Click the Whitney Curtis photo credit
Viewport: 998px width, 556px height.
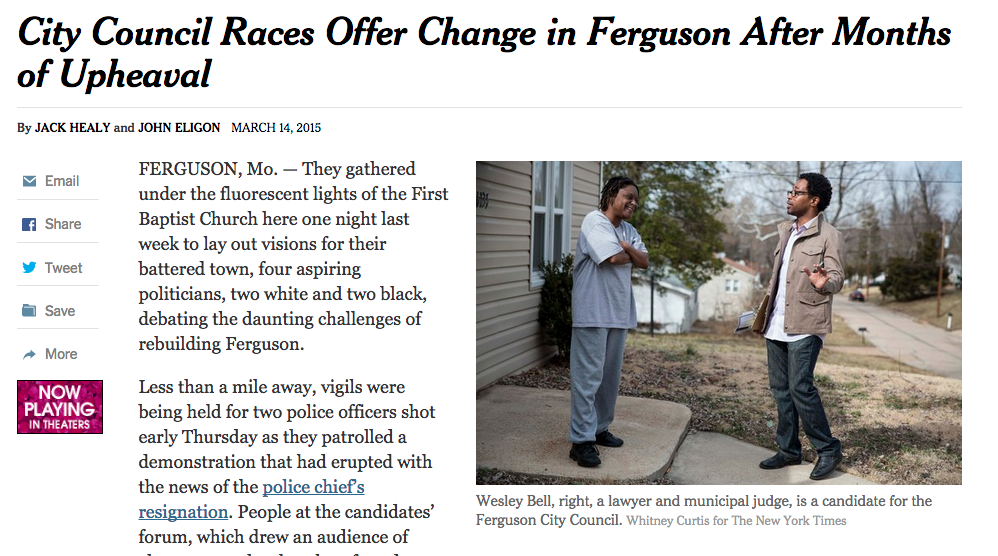(736, 521)
